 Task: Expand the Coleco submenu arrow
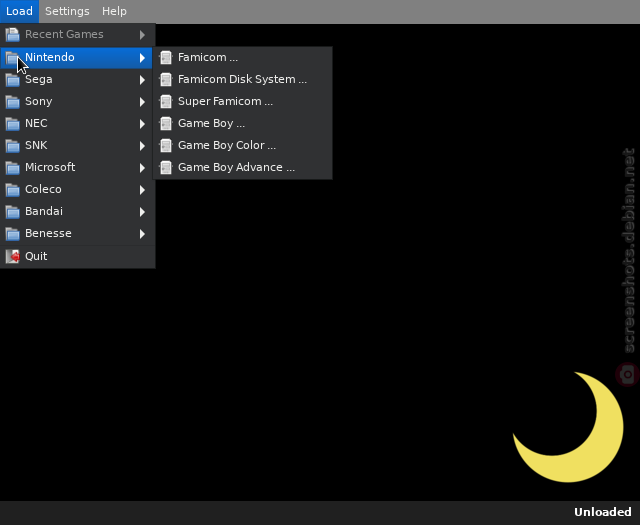click(142, 190)
